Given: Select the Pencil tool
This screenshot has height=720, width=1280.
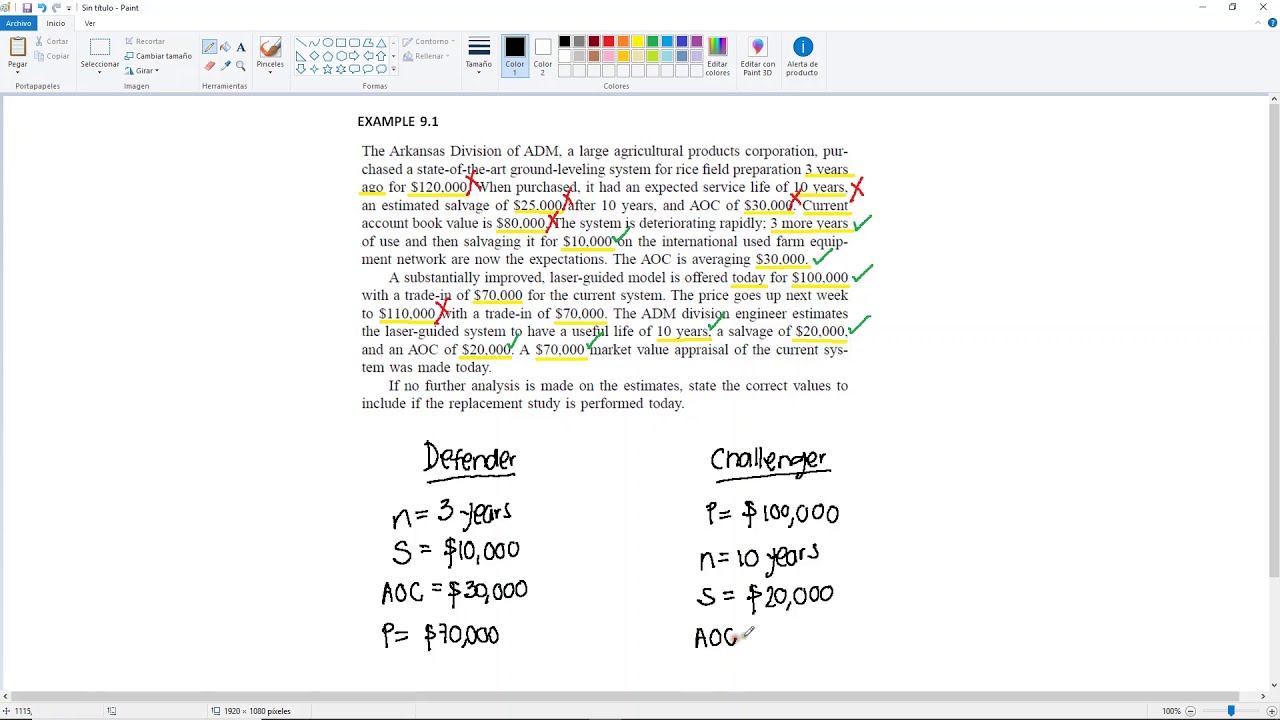Looking at the screenshot, I should [x=209, y=47].
